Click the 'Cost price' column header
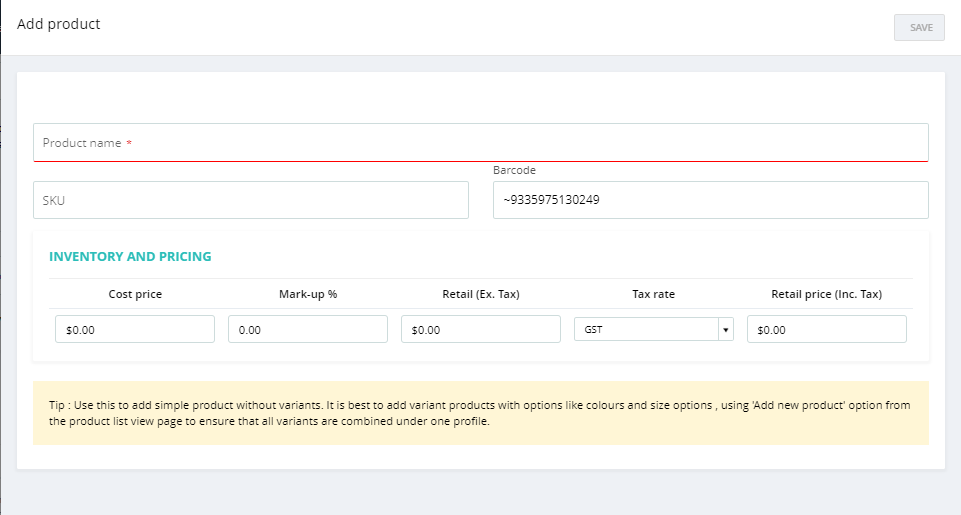 coord(135,294)
